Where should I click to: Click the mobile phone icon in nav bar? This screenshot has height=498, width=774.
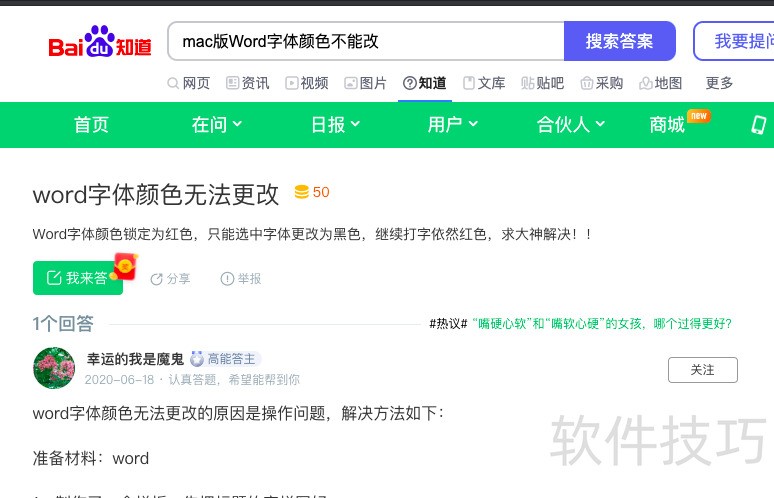point(759,125)
